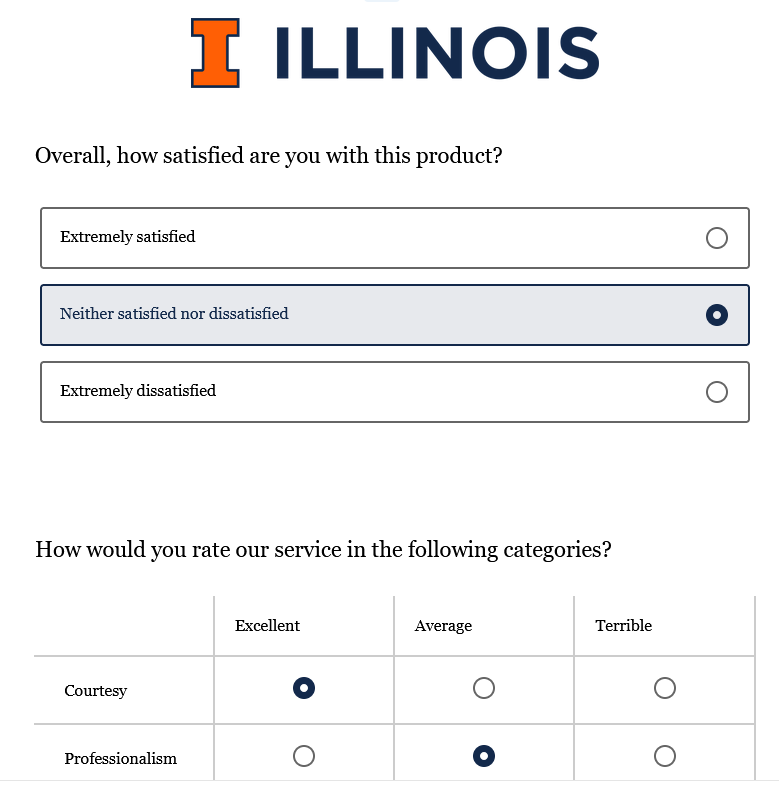Image resolution: width=779 pixels, height=793 pixels.
Task: Rate Courtesy as Terrible
Action: pyautogui.click(x=665, y=688)
